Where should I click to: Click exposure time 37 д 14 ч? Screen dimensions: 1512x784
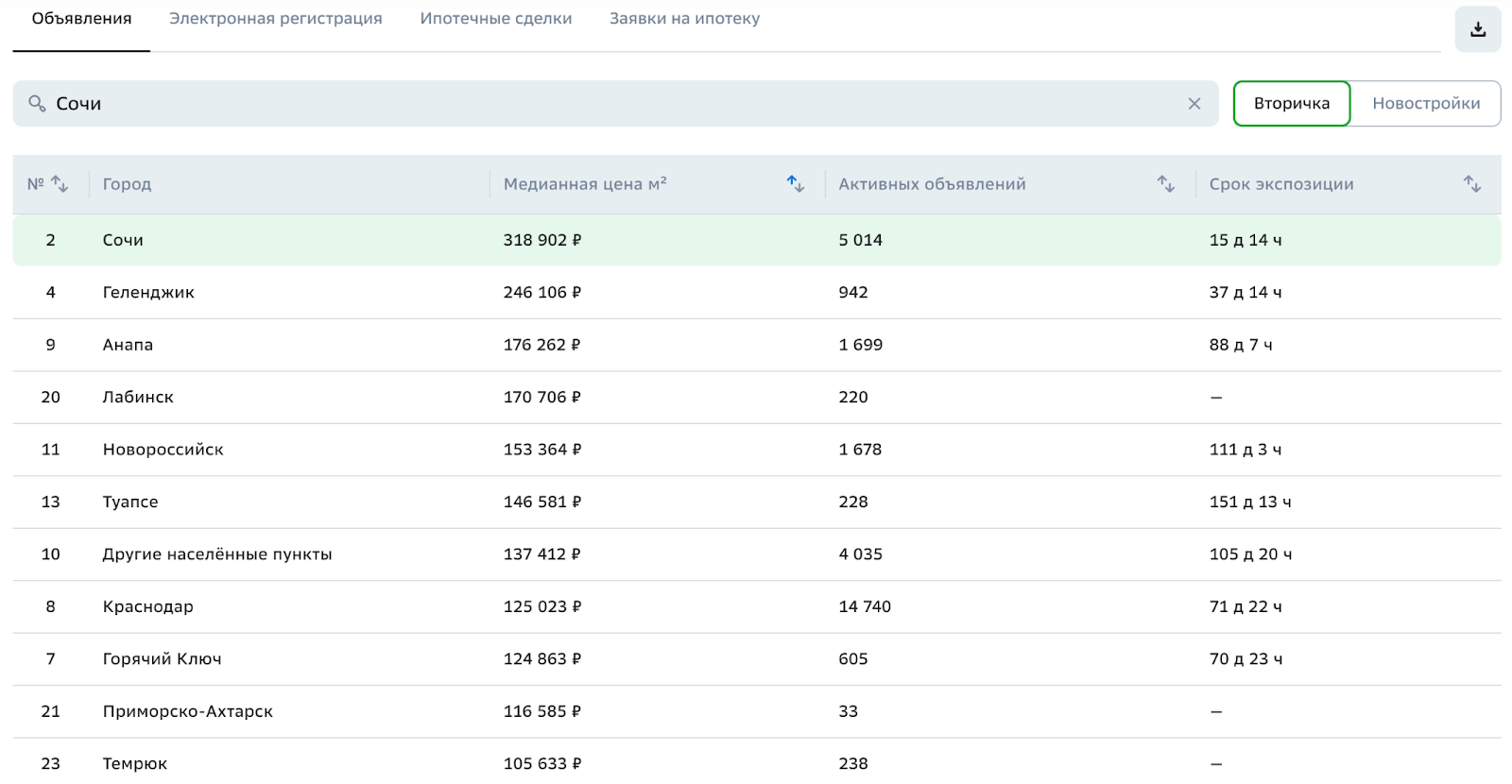coord(1246,293)
